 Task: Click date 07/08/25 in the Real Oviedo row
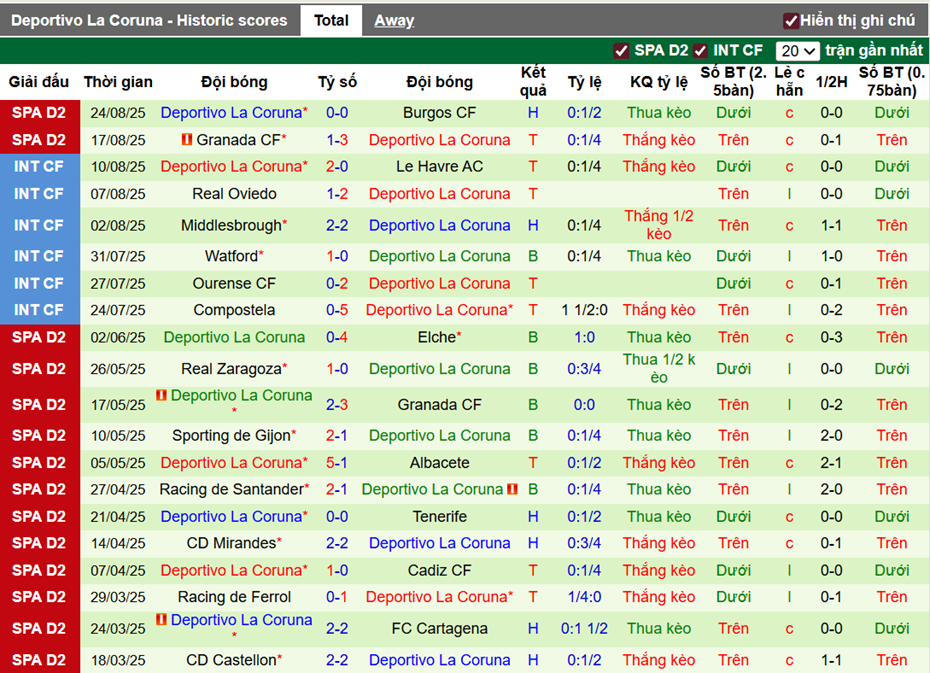click(x=118, y=194)
